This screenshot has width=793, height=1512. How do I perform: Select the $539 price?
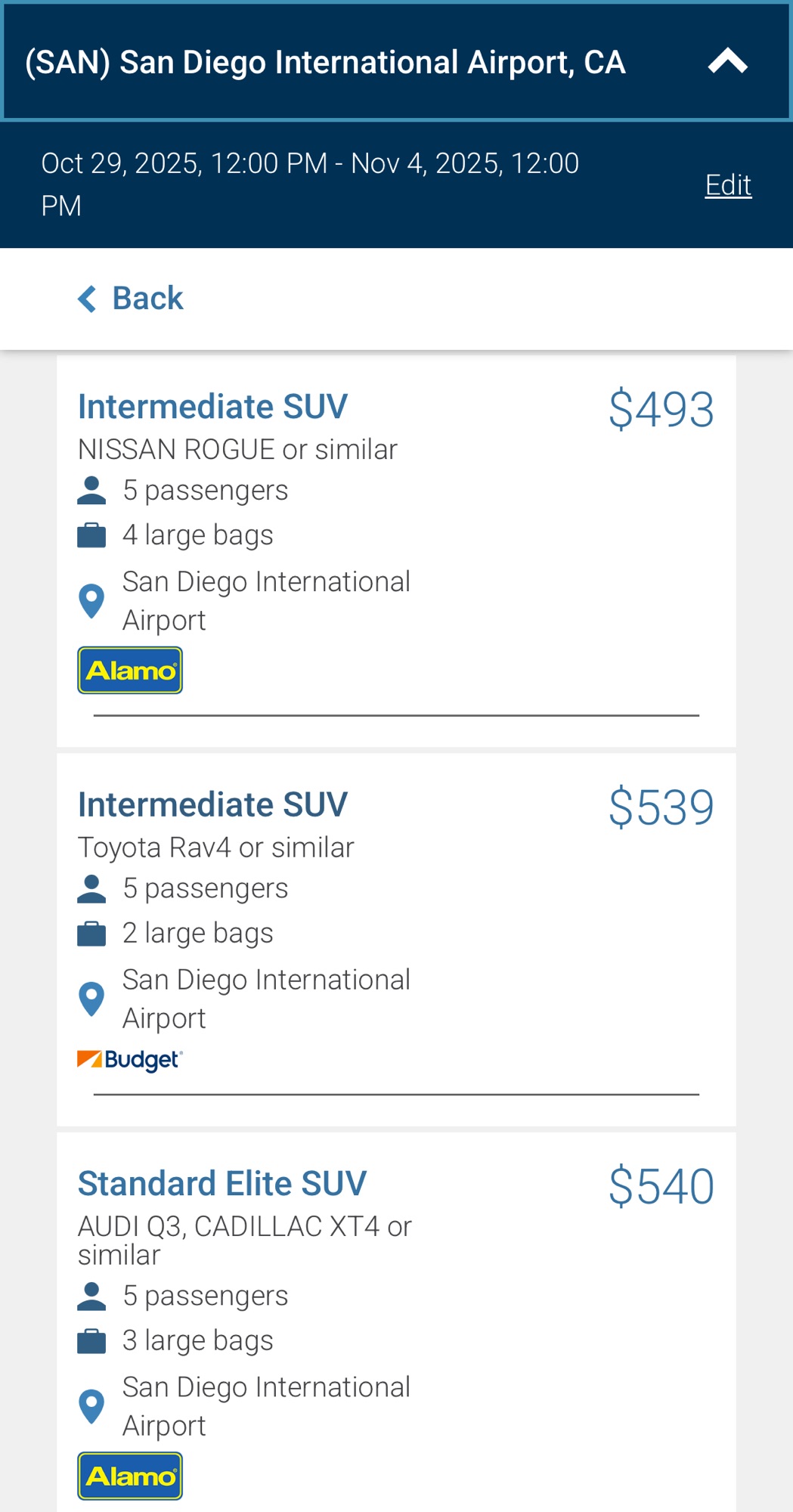click(x=661, y=807)
